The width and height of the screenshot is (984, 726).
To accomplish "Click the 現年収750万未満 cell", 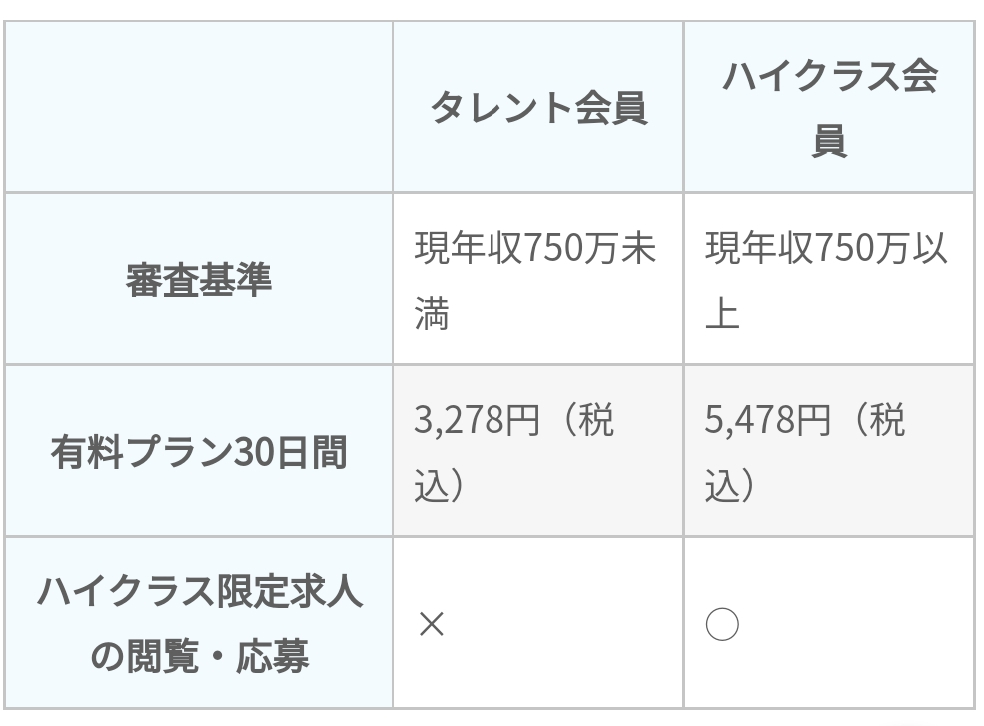I will [538, 279].
